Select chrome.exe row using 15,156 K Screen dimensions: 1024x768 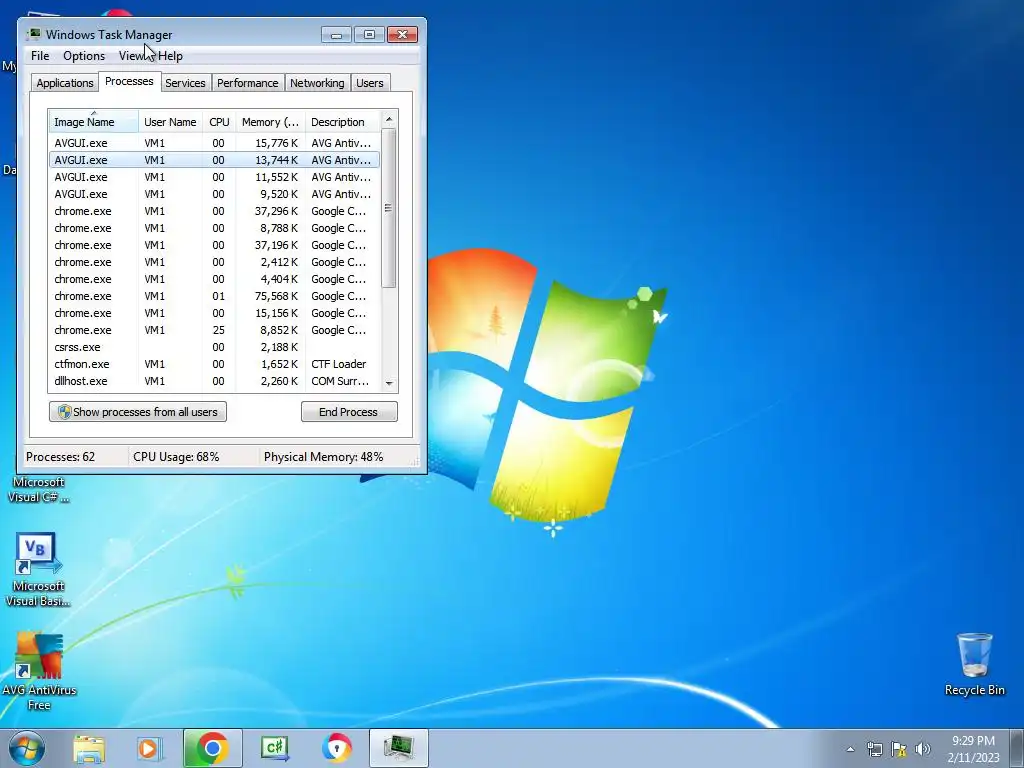(214, 313)
